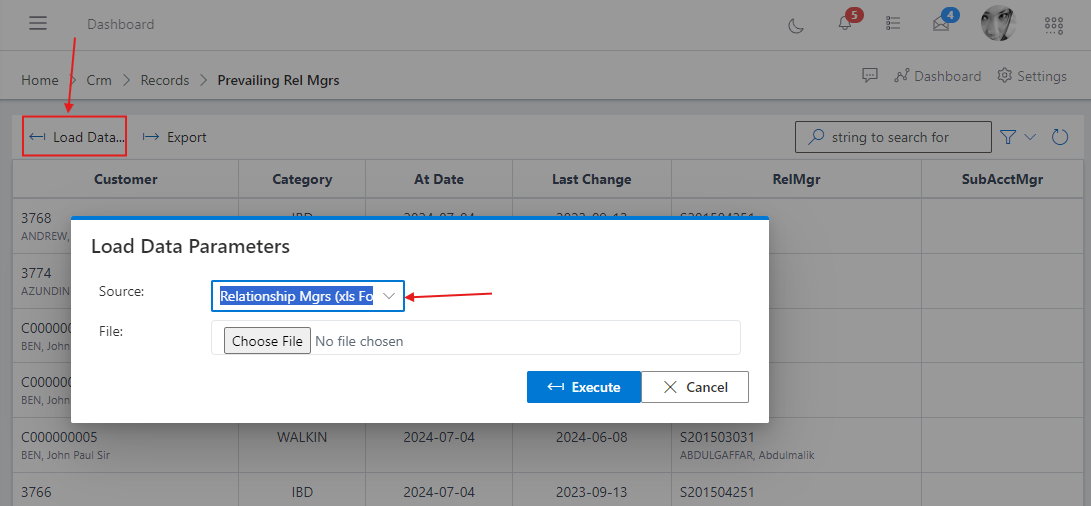Expand the filter dropdown chevron

pos(1030,137)
